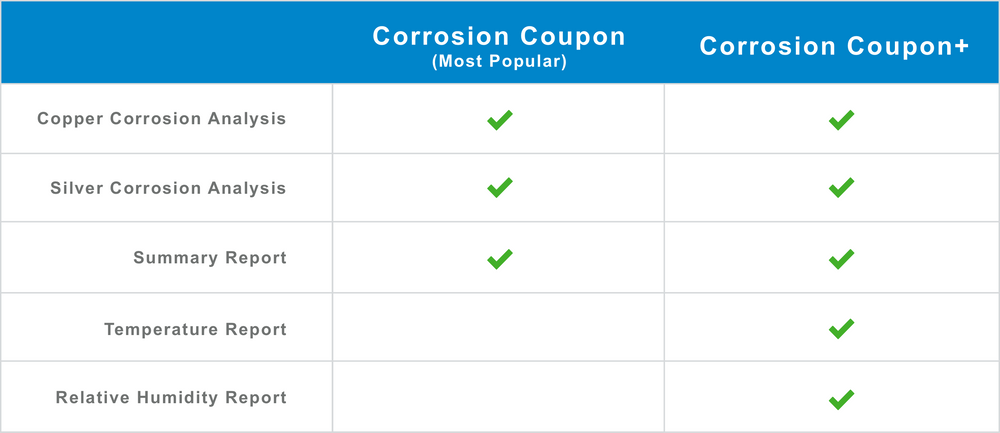Click Relative Humidity Report checkmark in Coupon+ column

click(841, 400)
